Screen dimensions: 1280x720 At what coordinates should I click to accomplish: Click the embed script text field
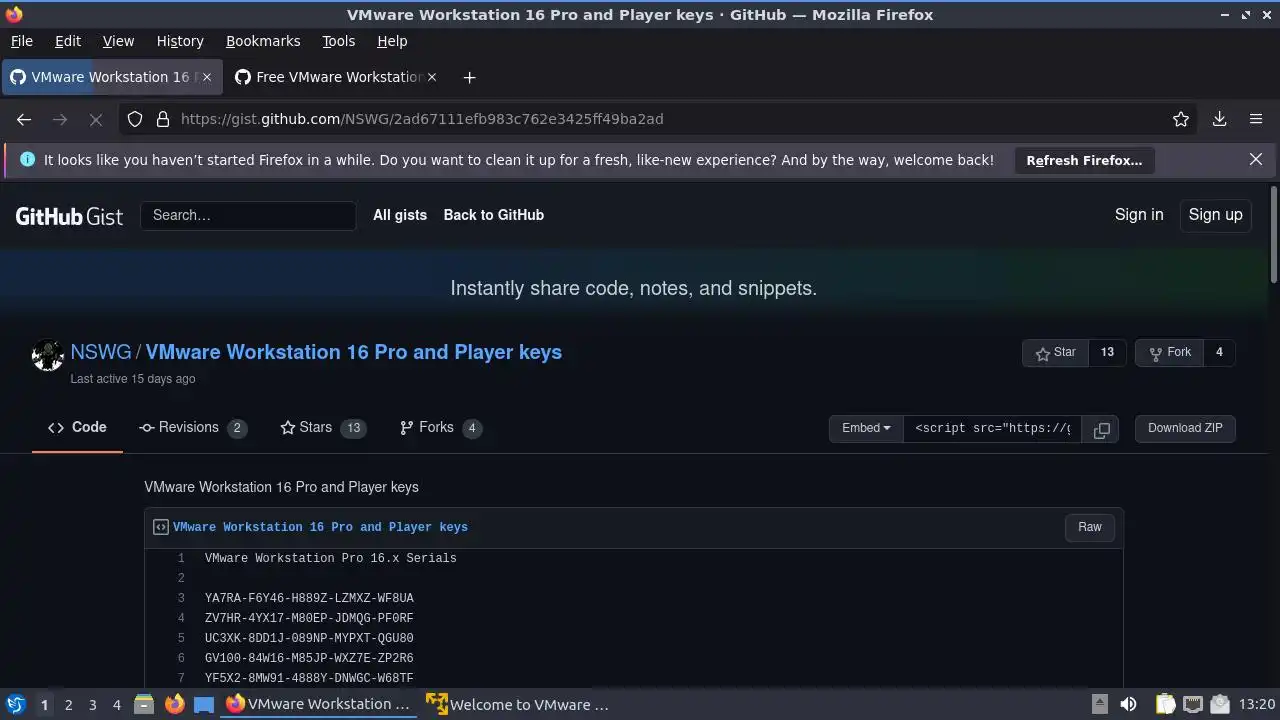coord(992,429)
